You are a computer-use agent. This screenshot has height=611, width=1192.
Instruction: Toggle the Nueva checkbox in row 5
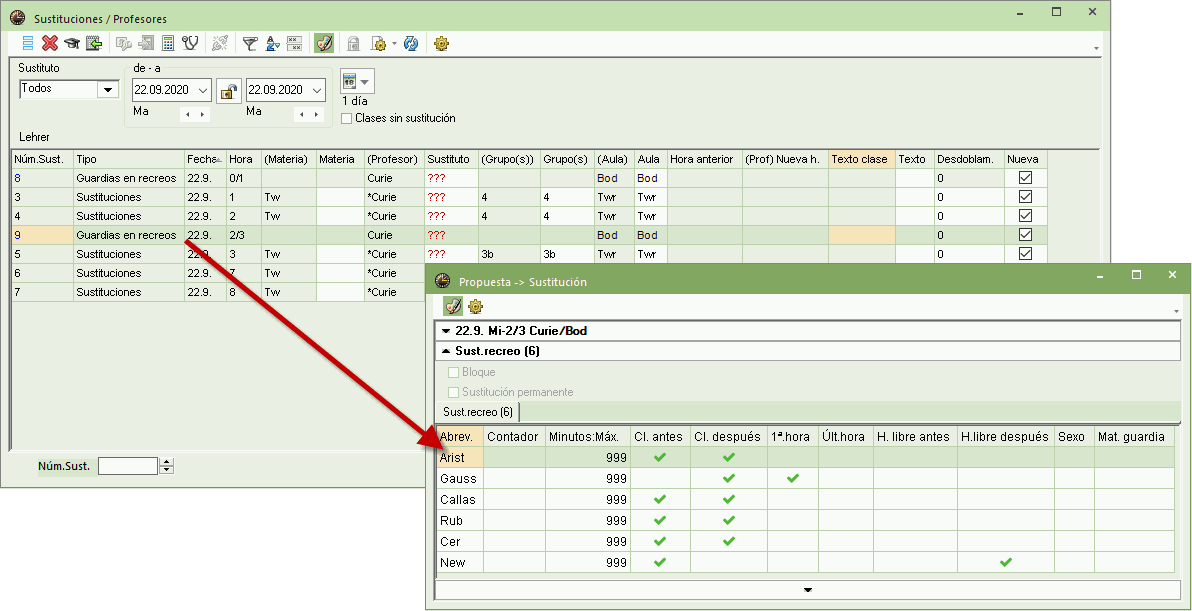pos(1026,254)
